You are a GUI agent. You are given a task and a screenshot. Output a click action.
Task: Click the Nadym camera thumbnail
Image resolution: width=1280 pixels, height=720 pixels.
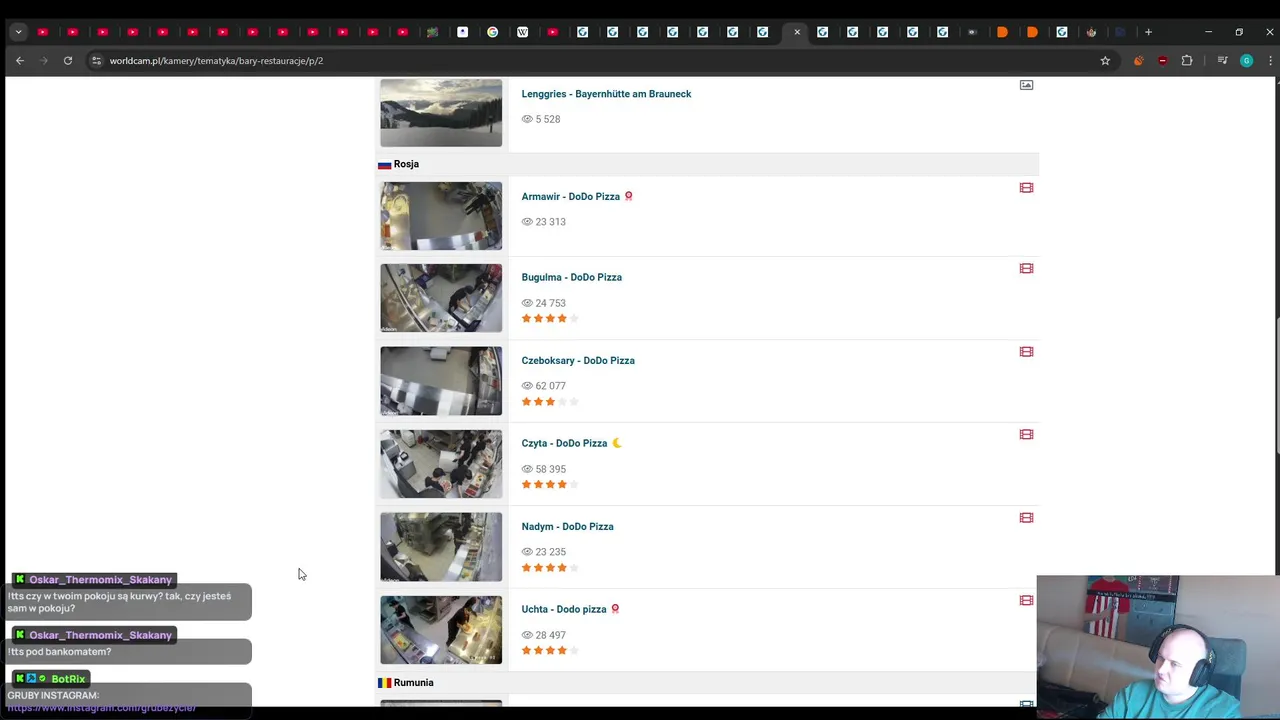click(441, 547)
